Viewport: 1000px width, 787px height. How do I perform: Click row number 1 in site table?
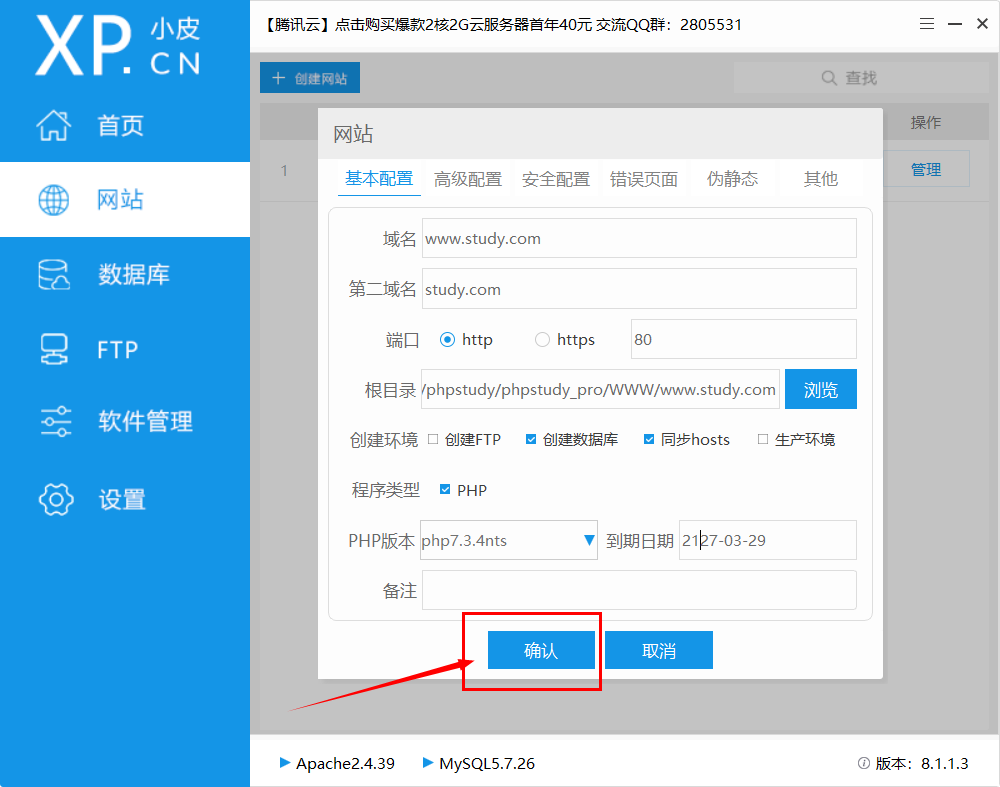pos(284,170)
